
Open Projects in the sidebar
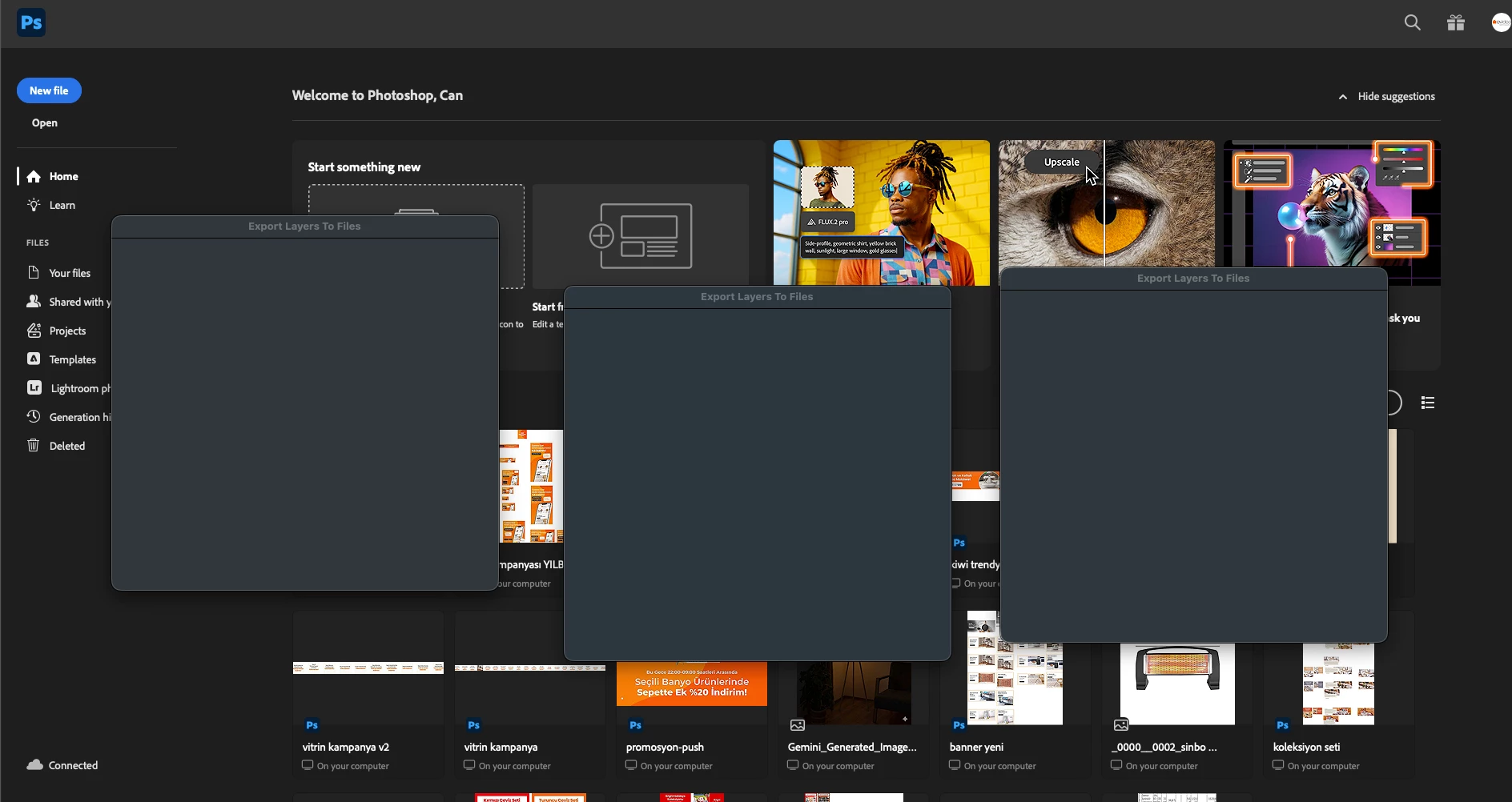click(x=56, y=331)
